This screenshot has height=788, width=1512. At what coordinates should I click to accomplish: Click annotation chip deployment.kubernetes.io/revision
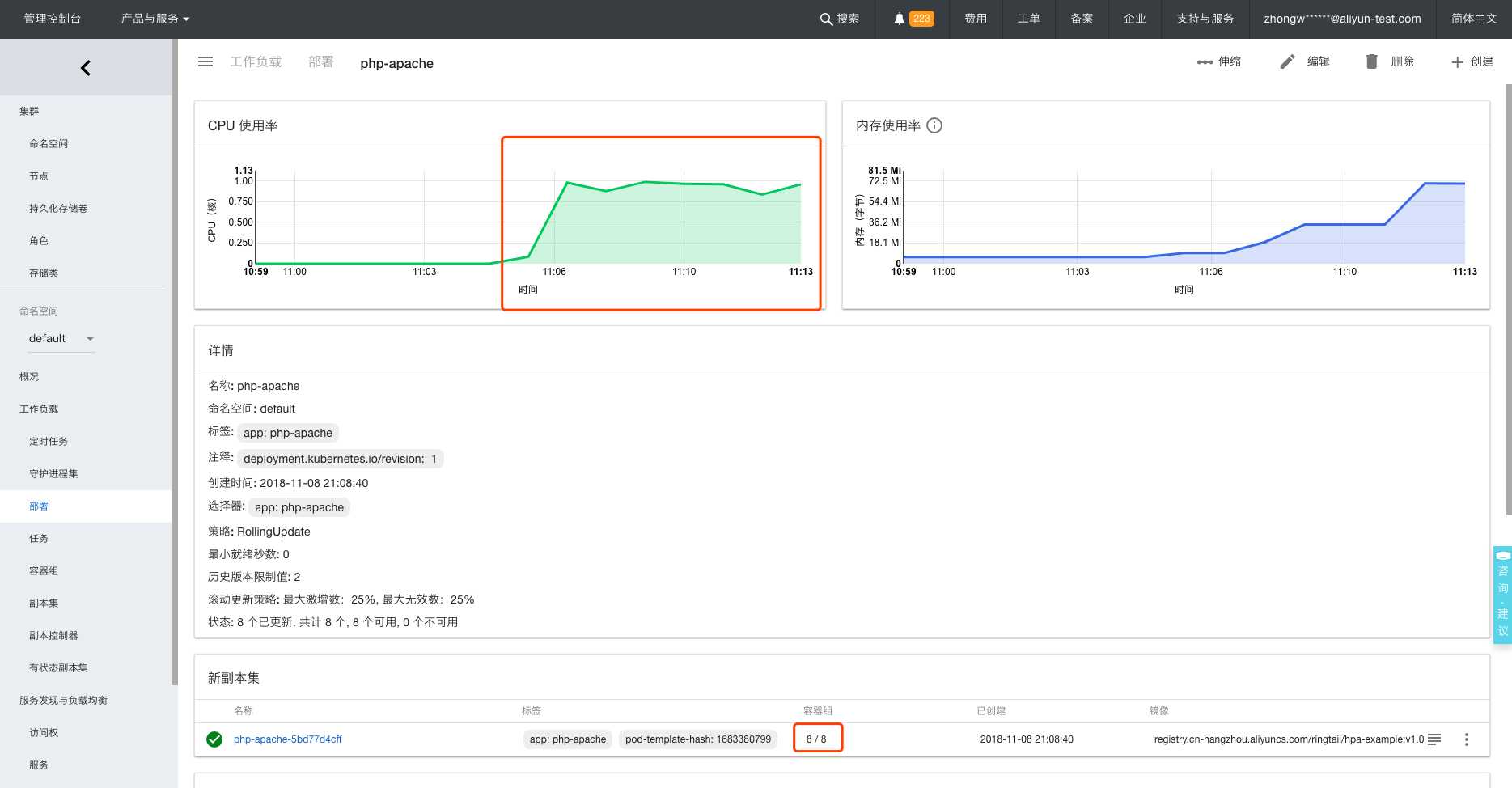340,459
